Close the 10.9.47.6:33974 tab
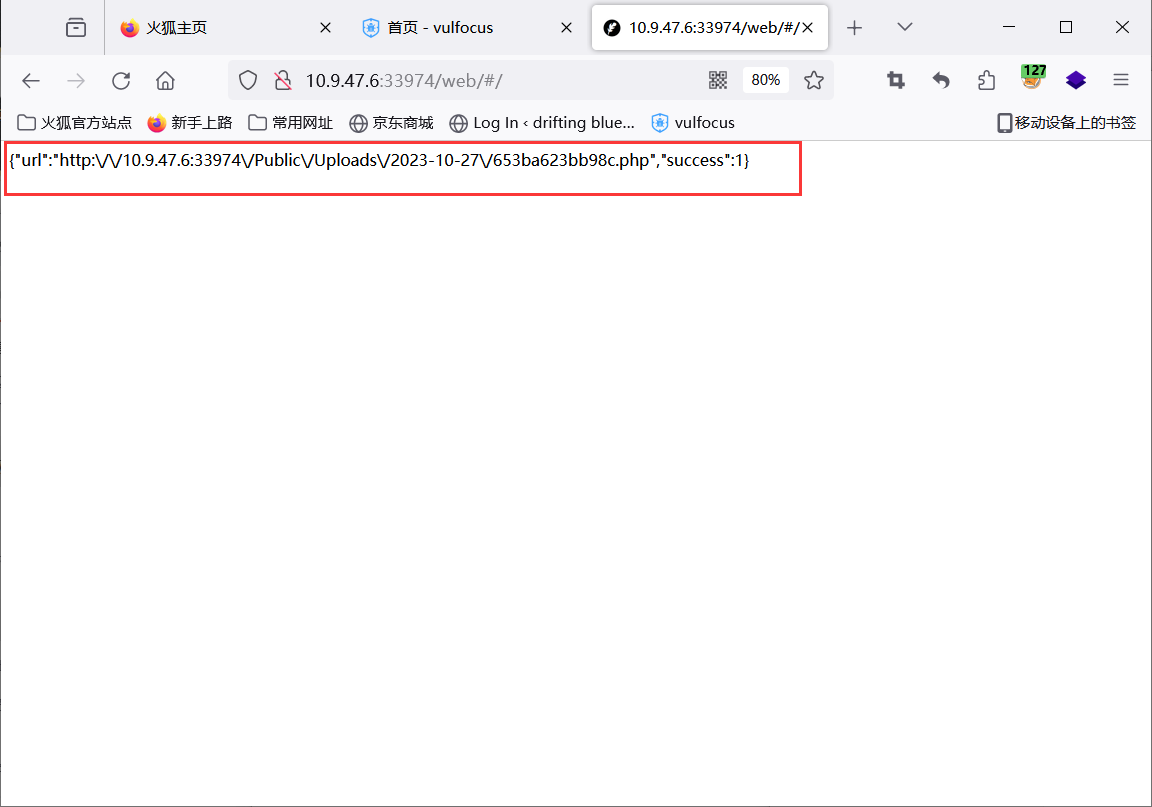This screenshot has height=807, width=1152. [807, 28]
